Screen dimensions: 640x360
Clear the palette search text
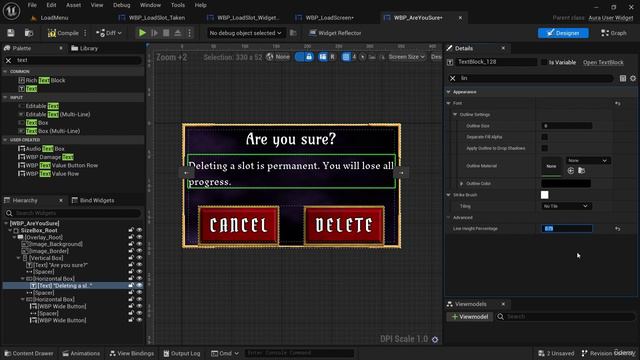tap(9, 60)
